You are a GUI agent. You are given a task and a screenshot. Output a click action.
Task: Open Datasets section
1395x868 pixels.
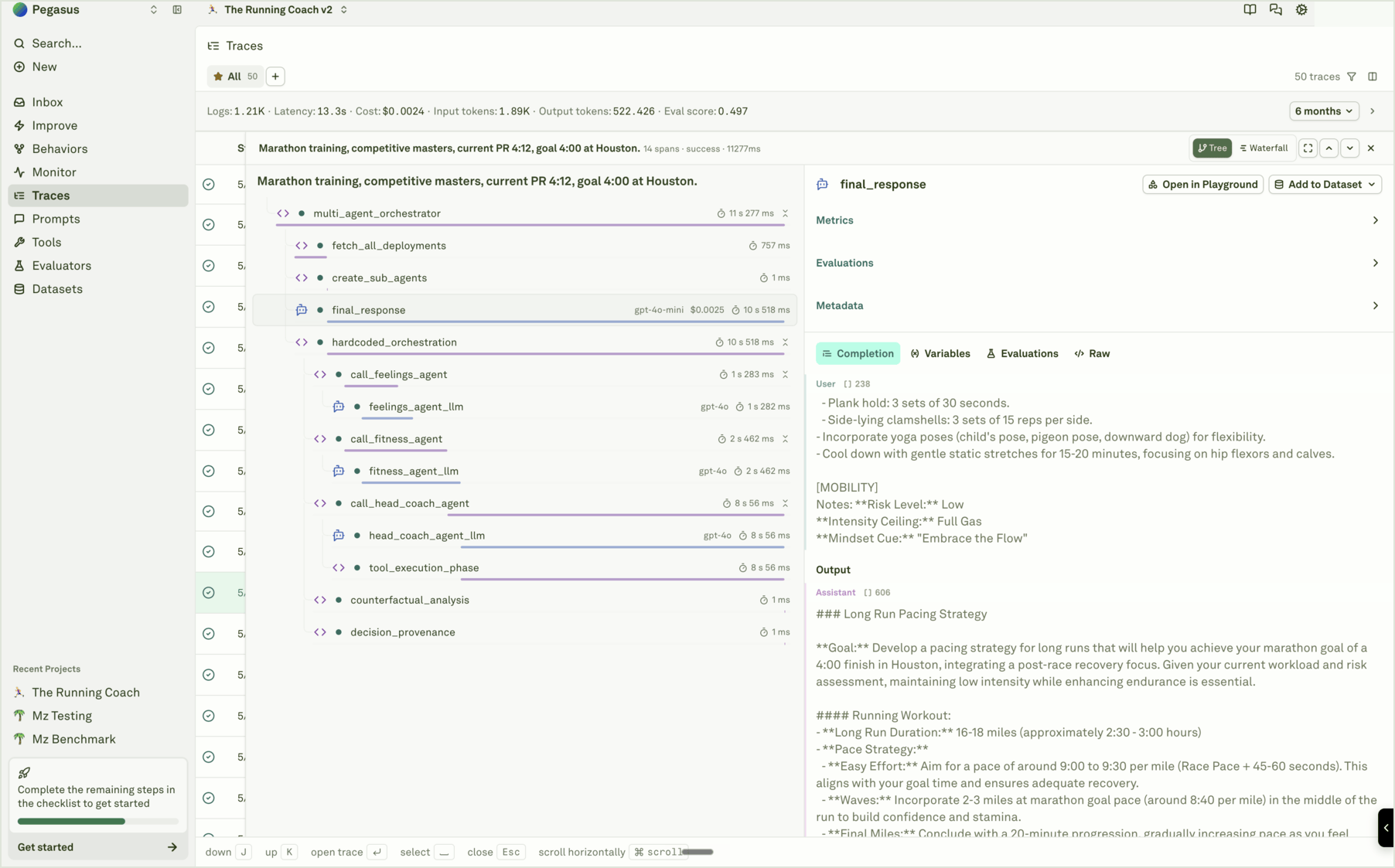tap(98, 288)
